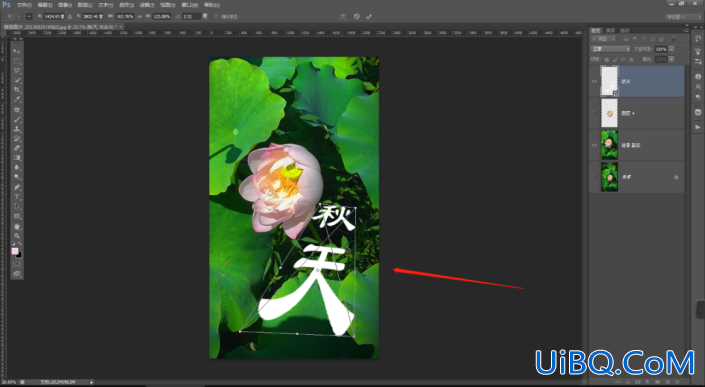Open the Layers panel flyout menu

686,31
